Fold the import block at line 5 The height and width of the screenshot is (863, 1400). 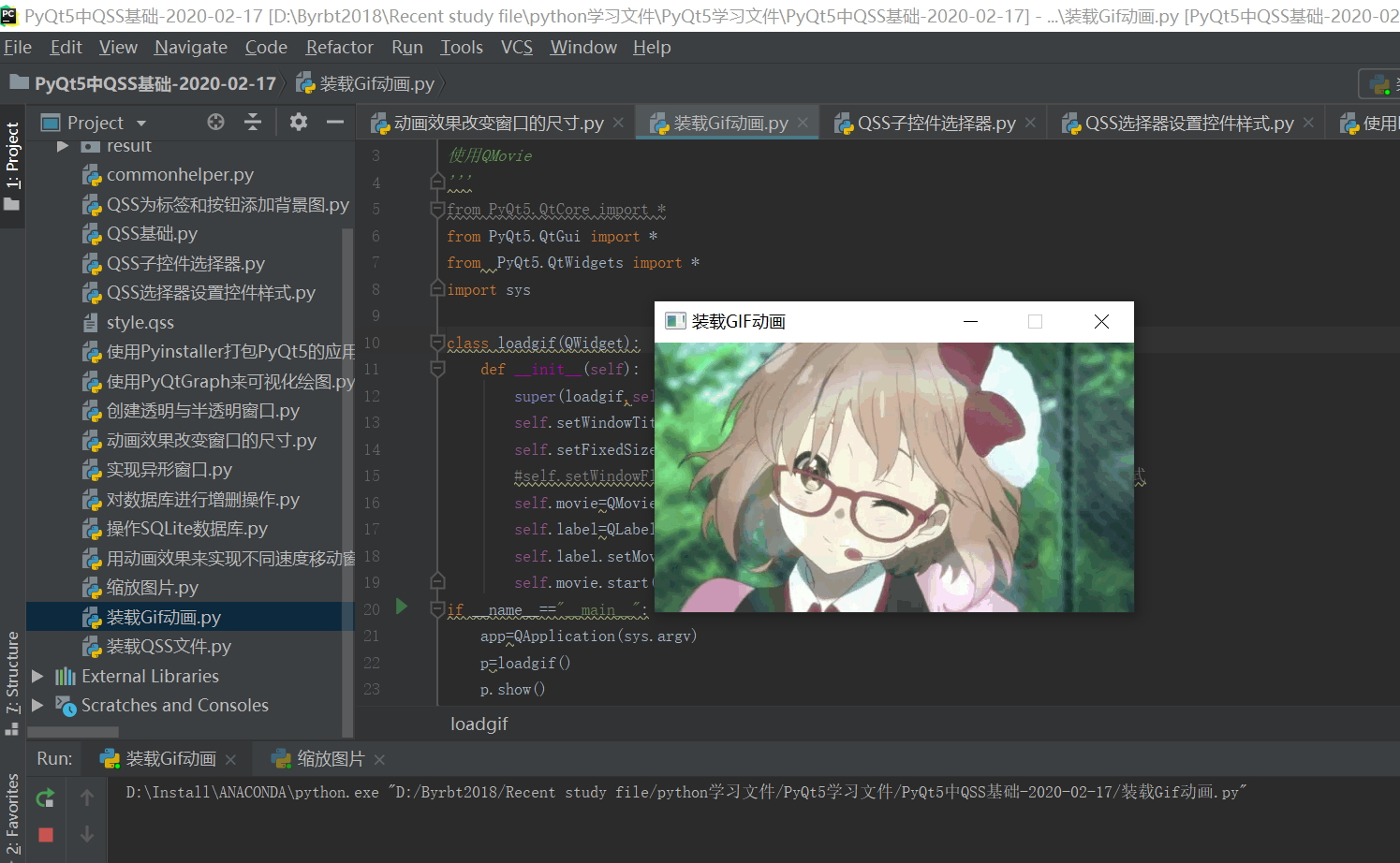click(x=437, y=209)
